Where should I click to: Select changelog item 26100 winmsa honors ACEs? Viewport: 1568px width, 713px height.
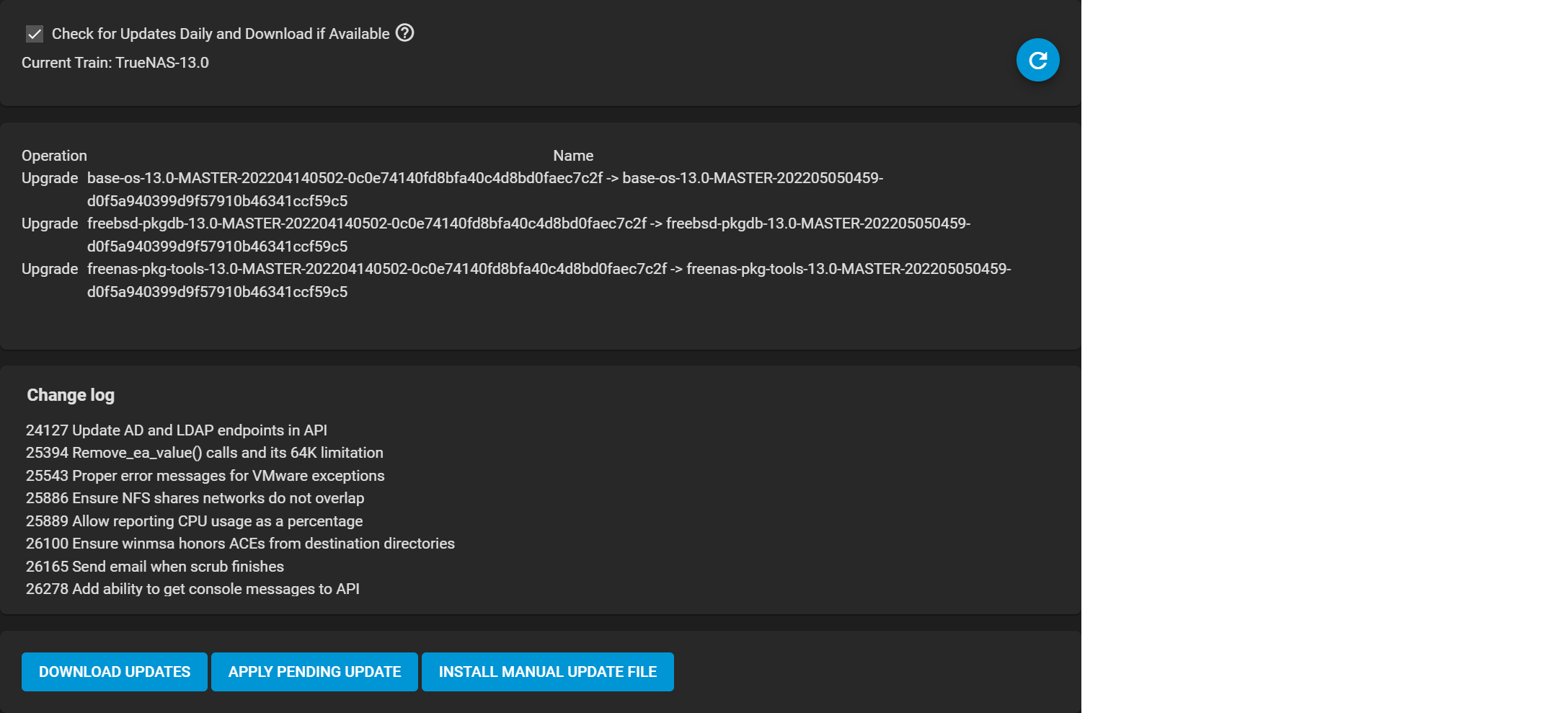(240, 544)
